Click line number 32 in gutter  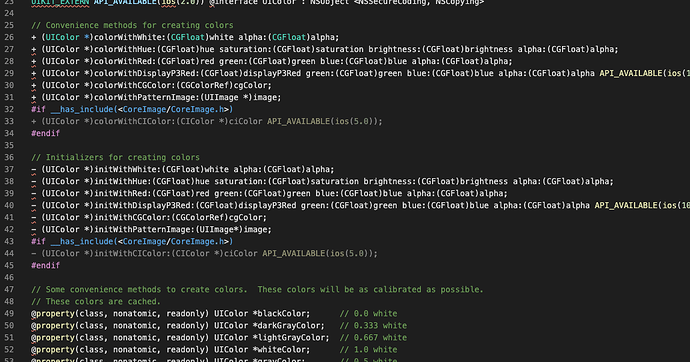9,109
